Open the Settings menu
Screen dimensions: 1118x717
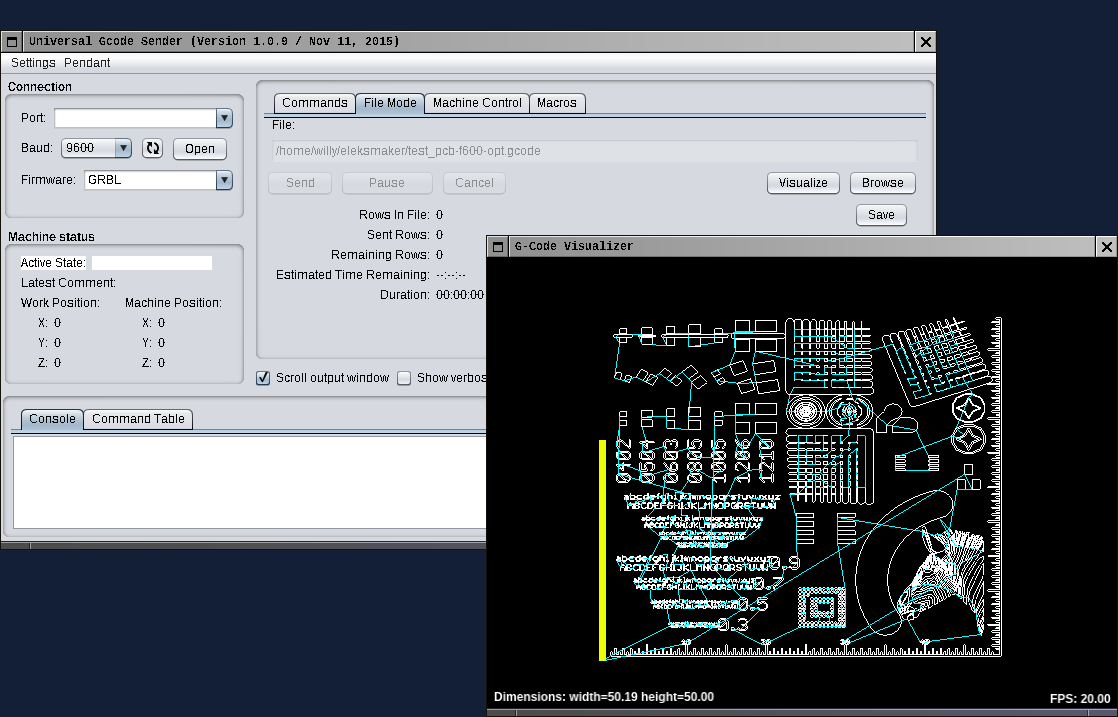pyautogui.click(x=33, y=63)
